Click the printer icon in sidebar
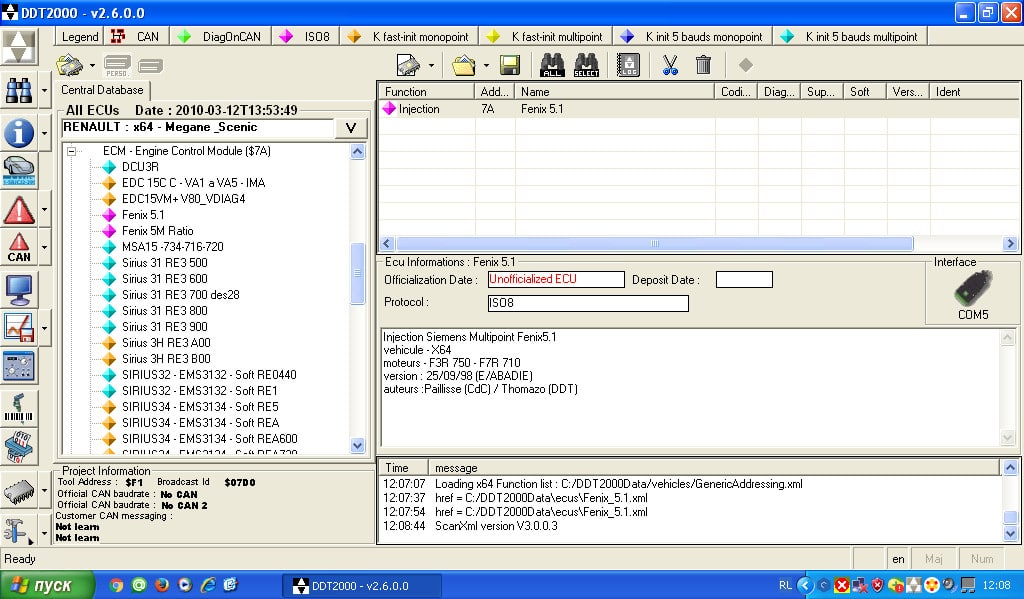Viewport: 1024px width, 599px height. (x=19, y=447)
